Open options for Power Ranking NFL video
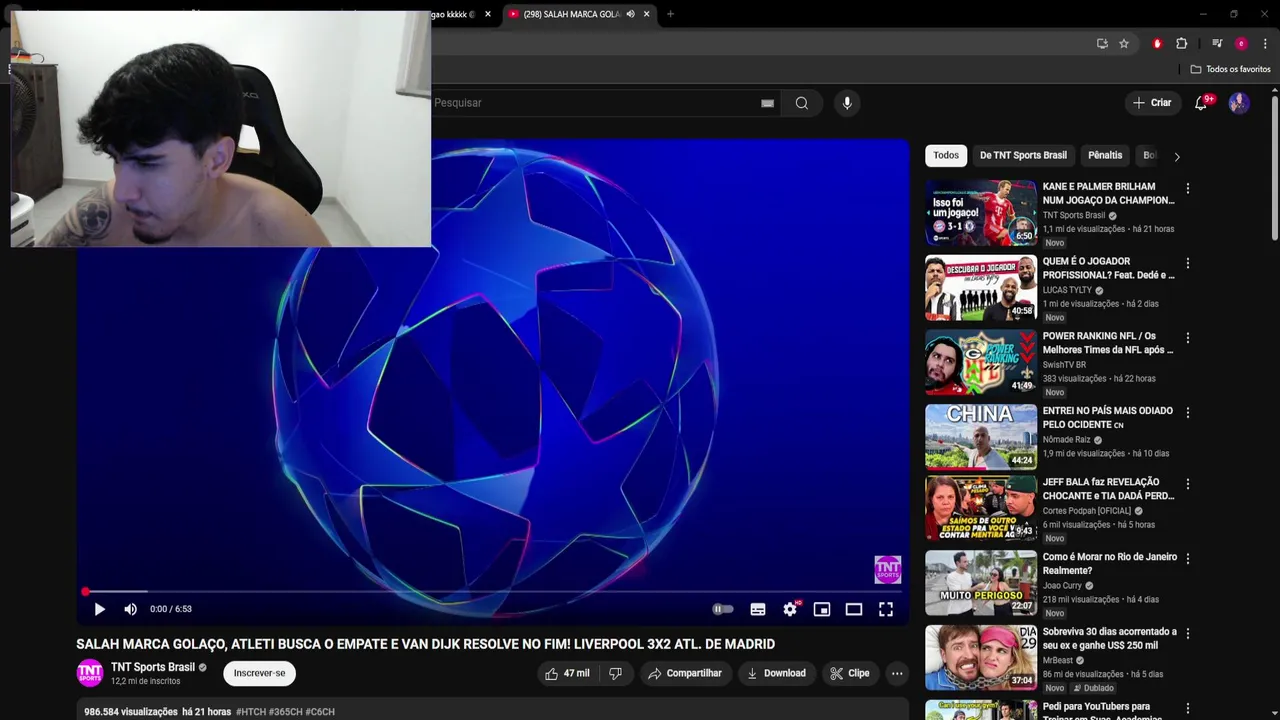The width and height of the screenshot is (1280, 720). coord(1188,338)
